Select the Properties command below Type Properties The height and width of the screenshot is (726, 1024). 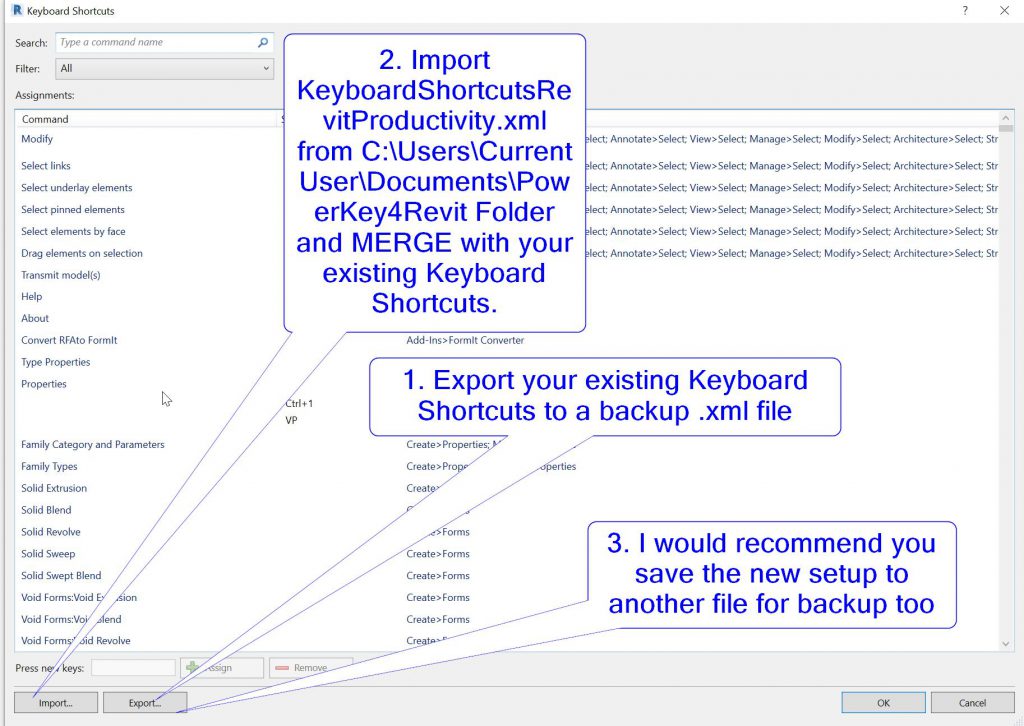click(x=44, y=384)
